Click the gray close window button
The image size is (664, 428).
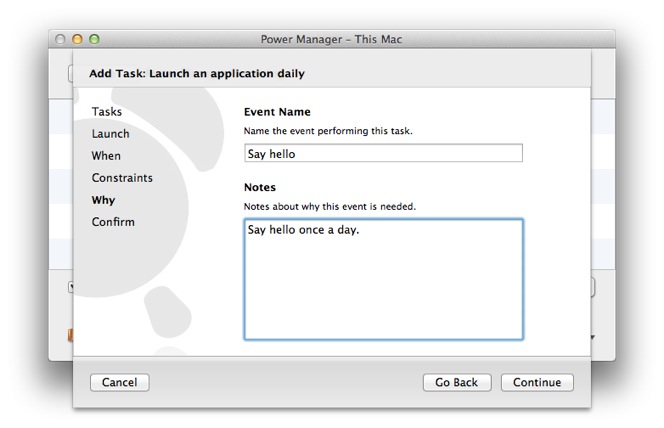pos(60,39)
